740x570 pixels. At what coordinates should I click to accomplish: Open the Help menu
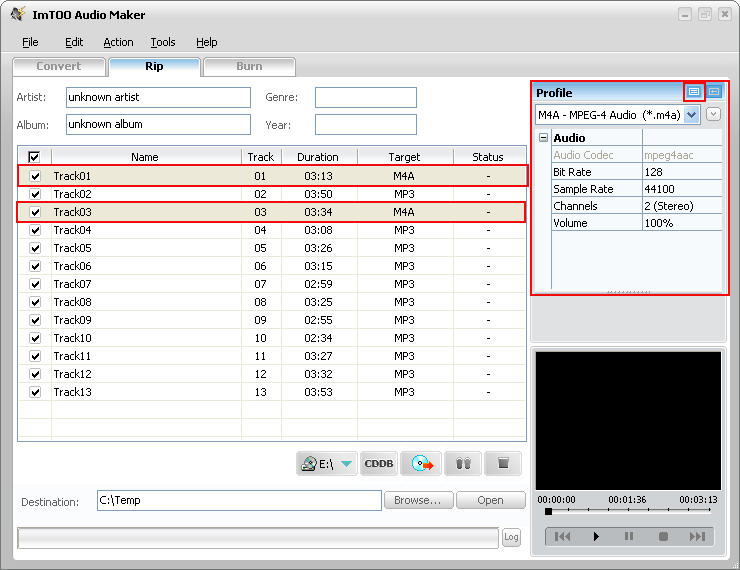click(207, 42)
